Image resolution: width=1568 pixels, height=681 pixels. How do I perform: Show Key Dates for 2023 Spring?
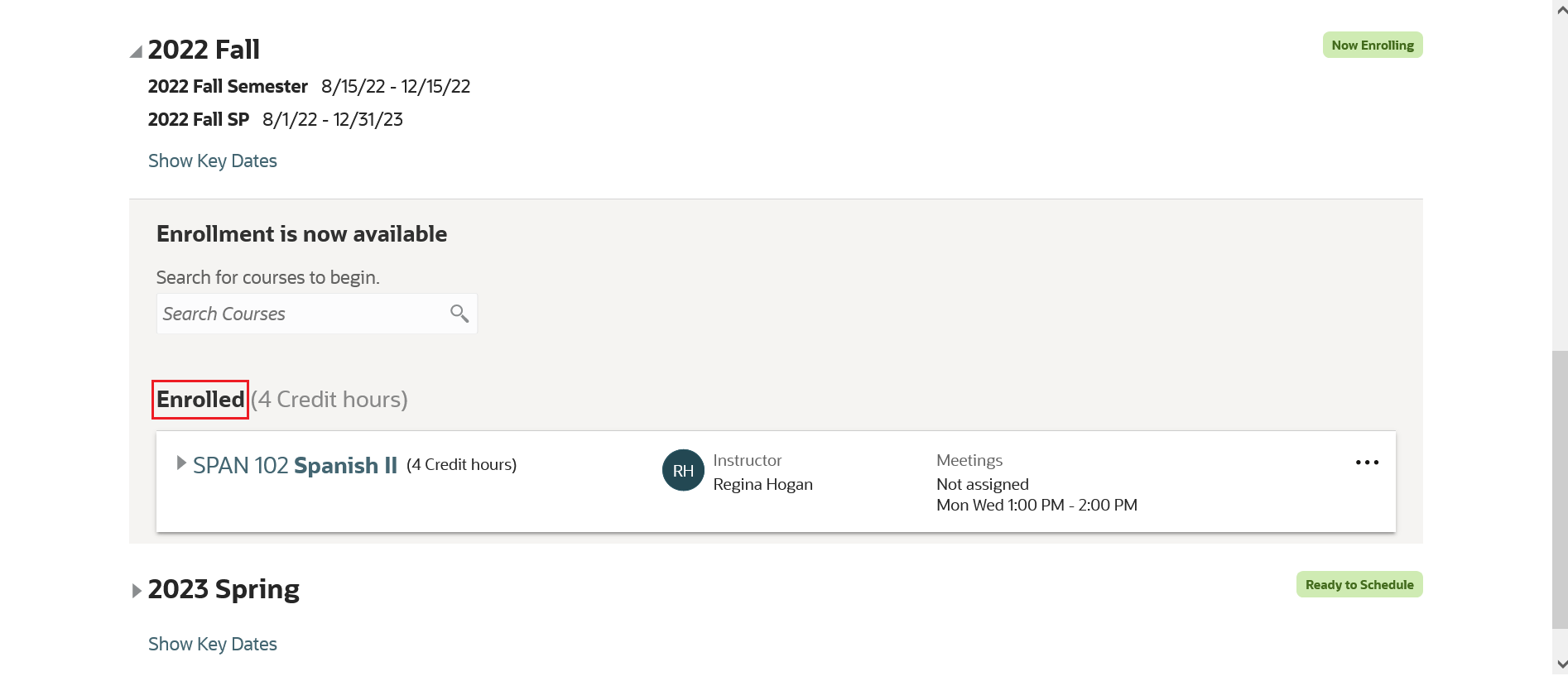212,644
